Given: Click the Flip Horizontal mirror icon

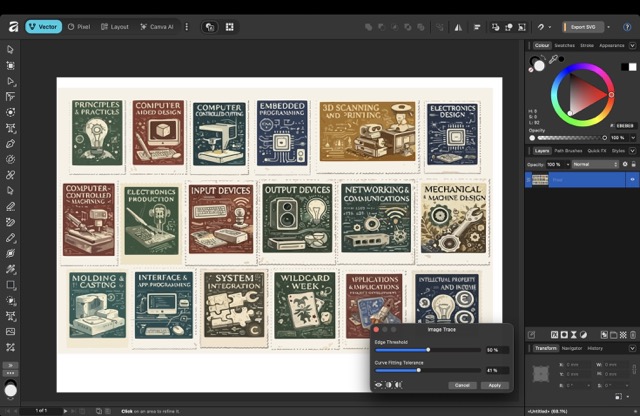Looking at the screenshot, I should coord(458,27).
